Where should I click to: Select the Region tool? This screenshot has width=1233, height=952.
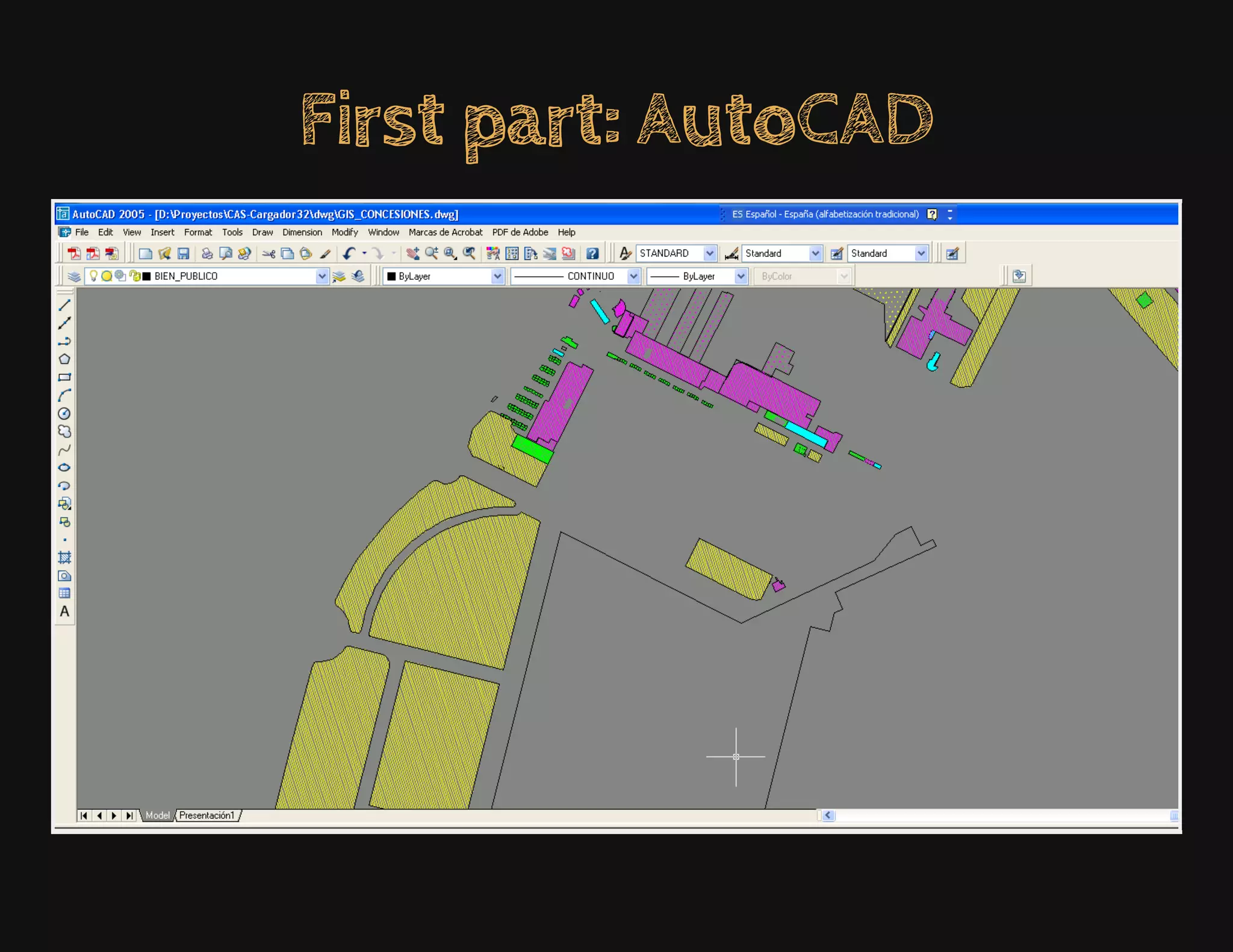click(x=64, y=575)
